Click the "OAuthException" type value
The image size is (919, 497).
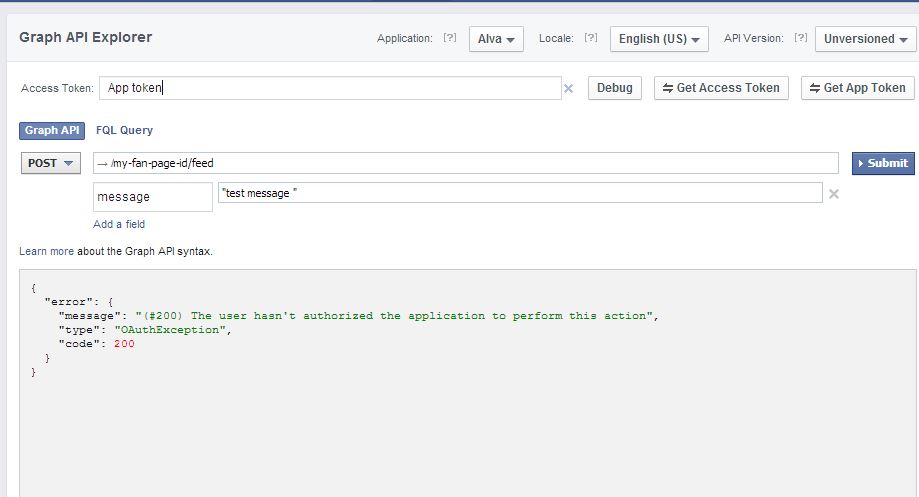(x=170, y=330)
